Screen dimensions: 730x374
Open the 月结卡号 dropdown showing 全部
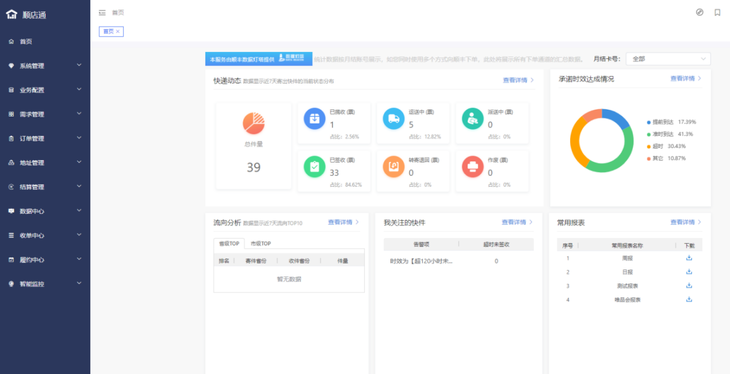pos(668,59)
